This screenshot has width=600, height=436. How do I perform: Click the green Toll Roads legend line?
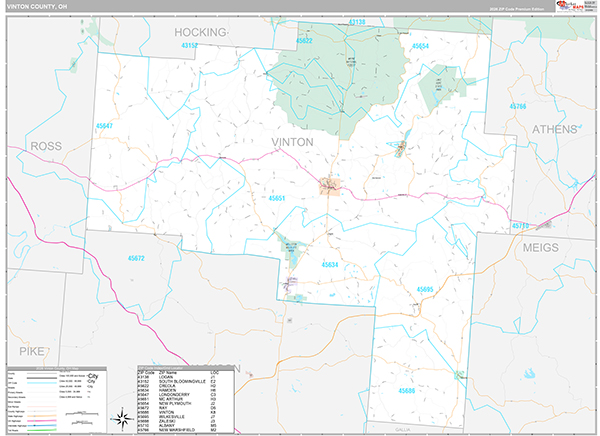click(42, 430)
